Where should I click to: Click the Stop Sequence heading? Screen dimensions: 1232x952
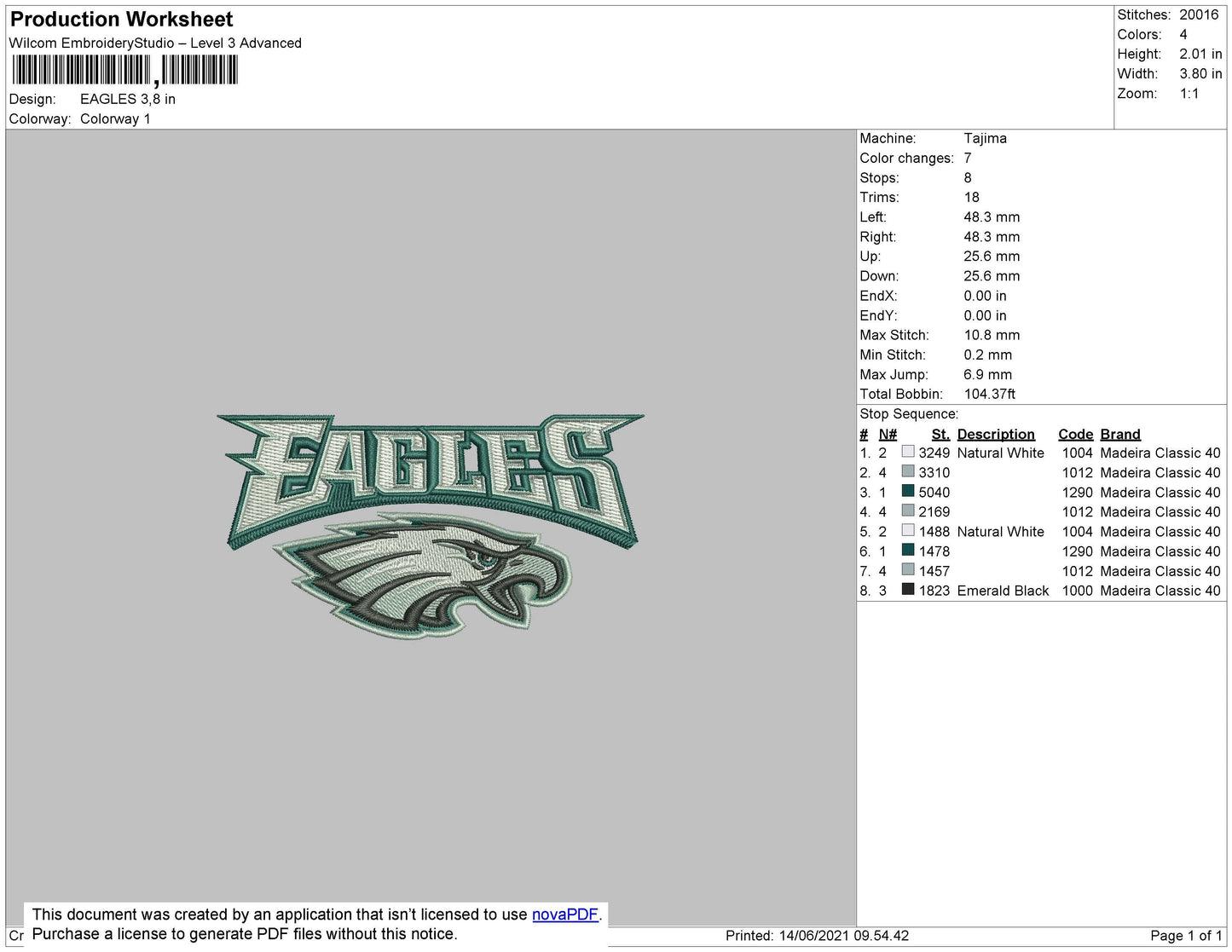tap(909, 414)
